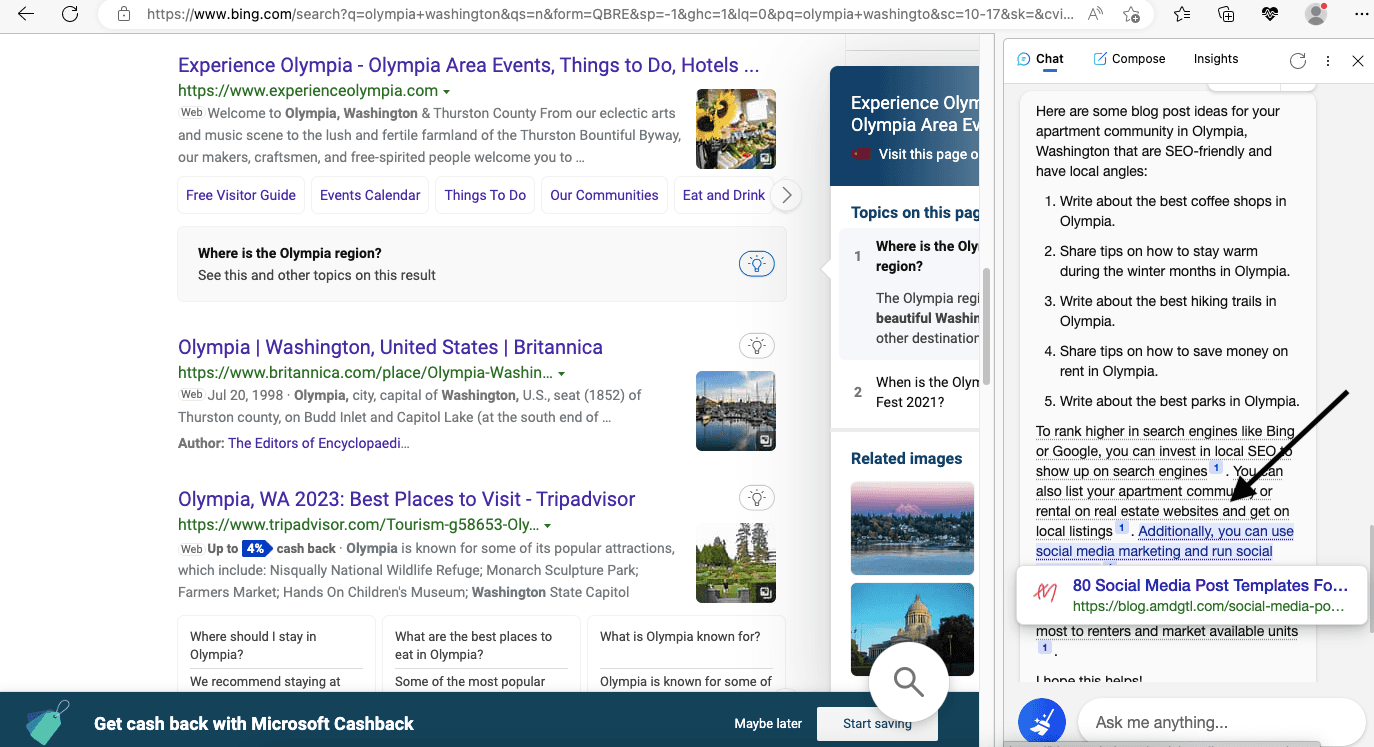Open sidebar more options menu
1374x747 pixels.
tap(1328, 60)
